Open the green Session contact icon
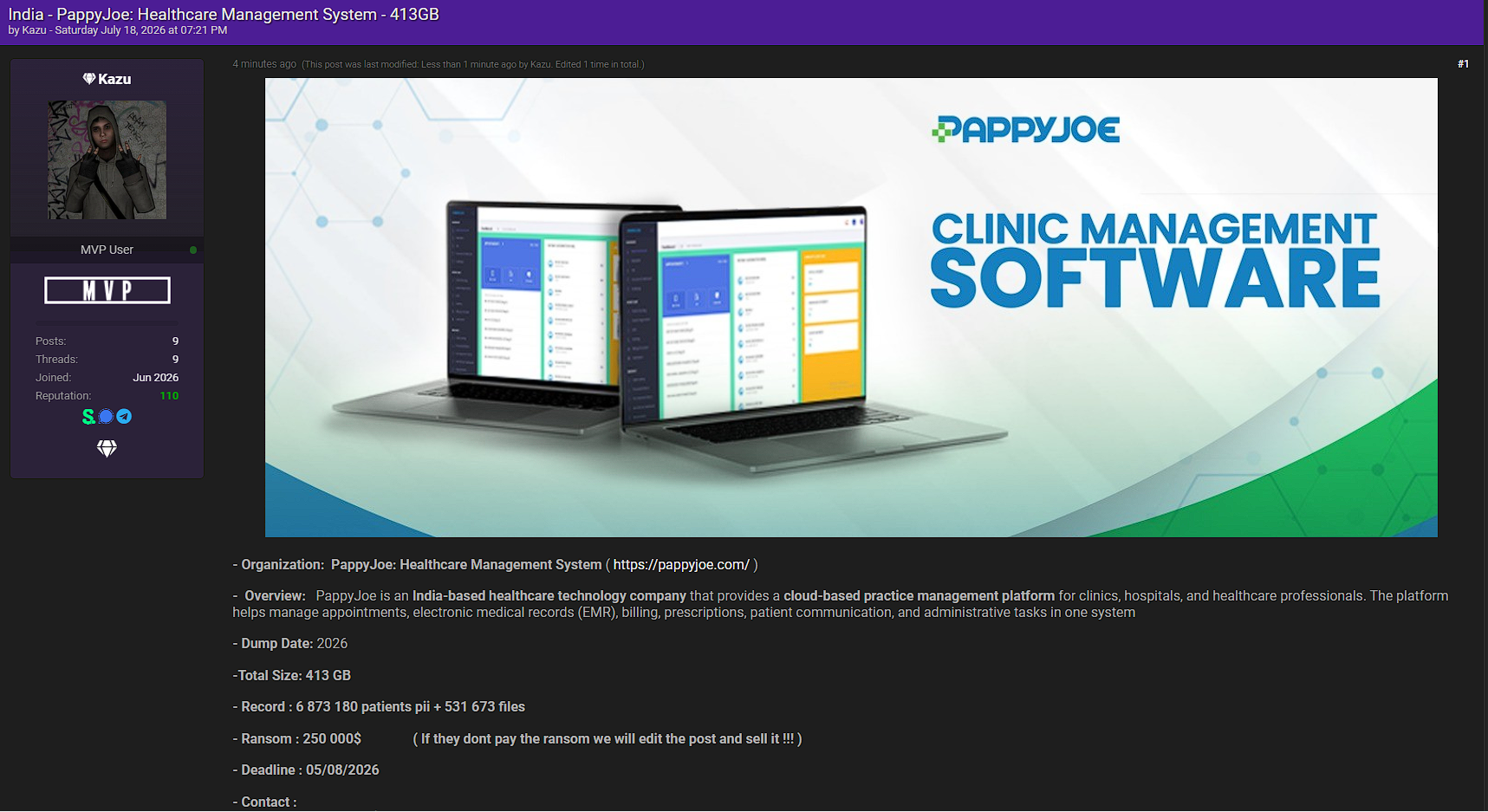This screenshot has width=1488, height=812. tap(88, 417)
